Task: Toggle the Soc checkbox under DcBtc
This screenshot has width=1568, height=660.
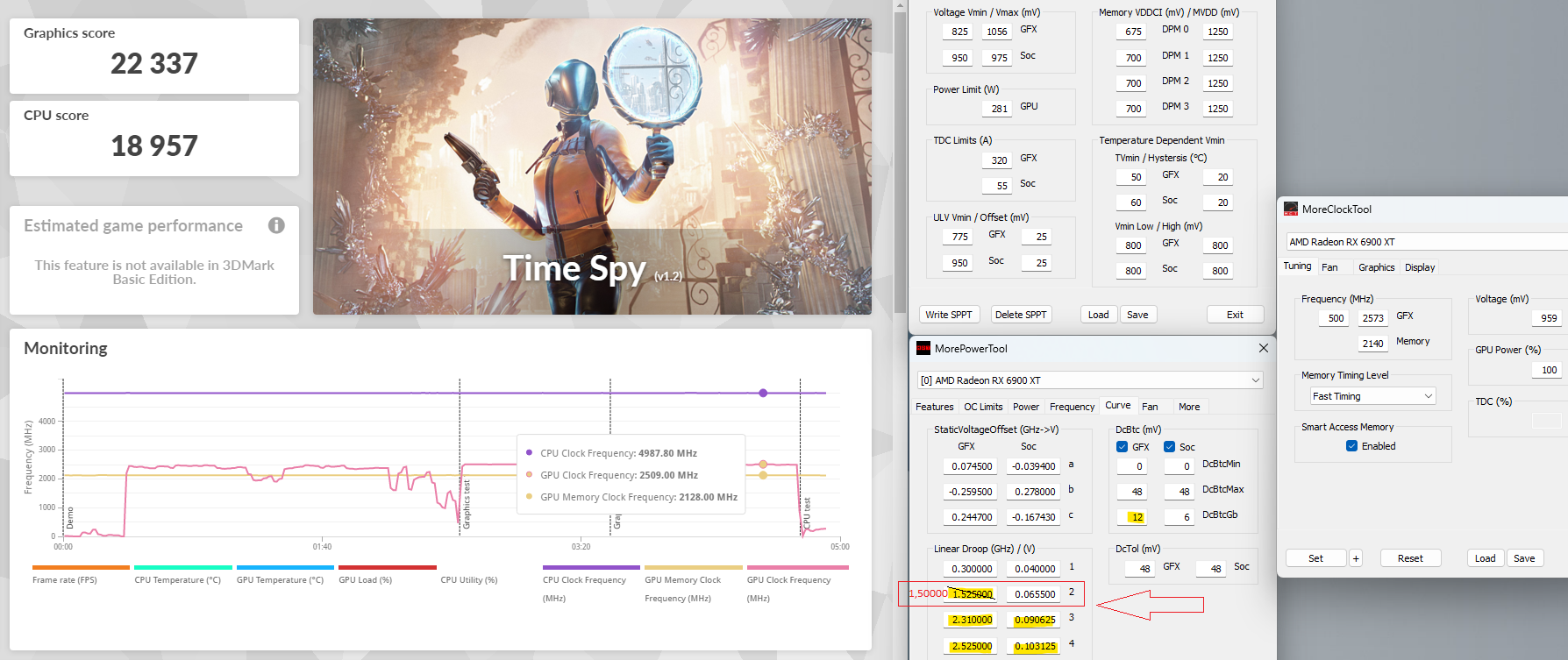Action: point(1169,447)
